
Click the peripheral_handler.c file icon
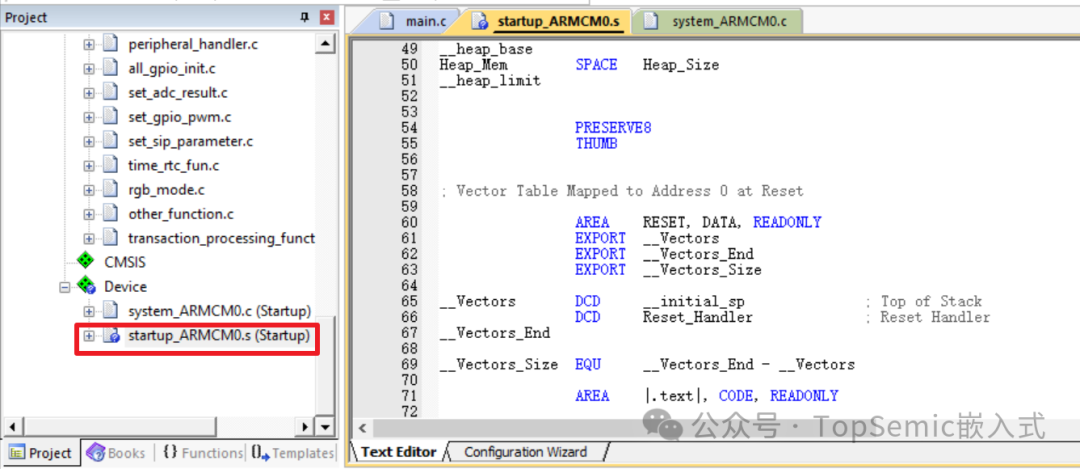[110, 45]
